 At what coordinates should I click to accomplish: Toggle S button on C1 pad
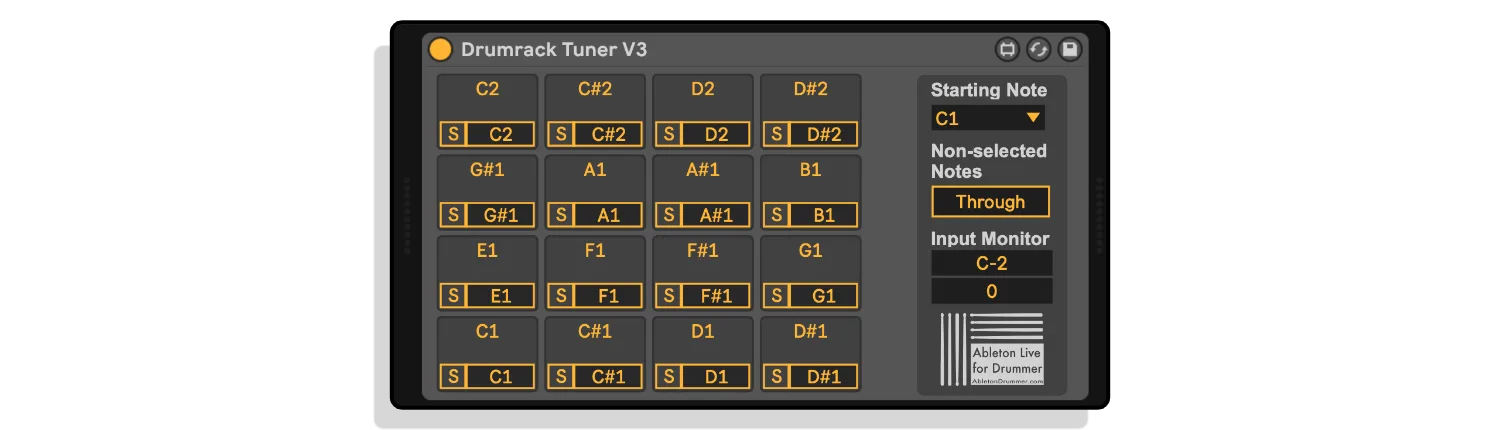(x=453, y=377)
